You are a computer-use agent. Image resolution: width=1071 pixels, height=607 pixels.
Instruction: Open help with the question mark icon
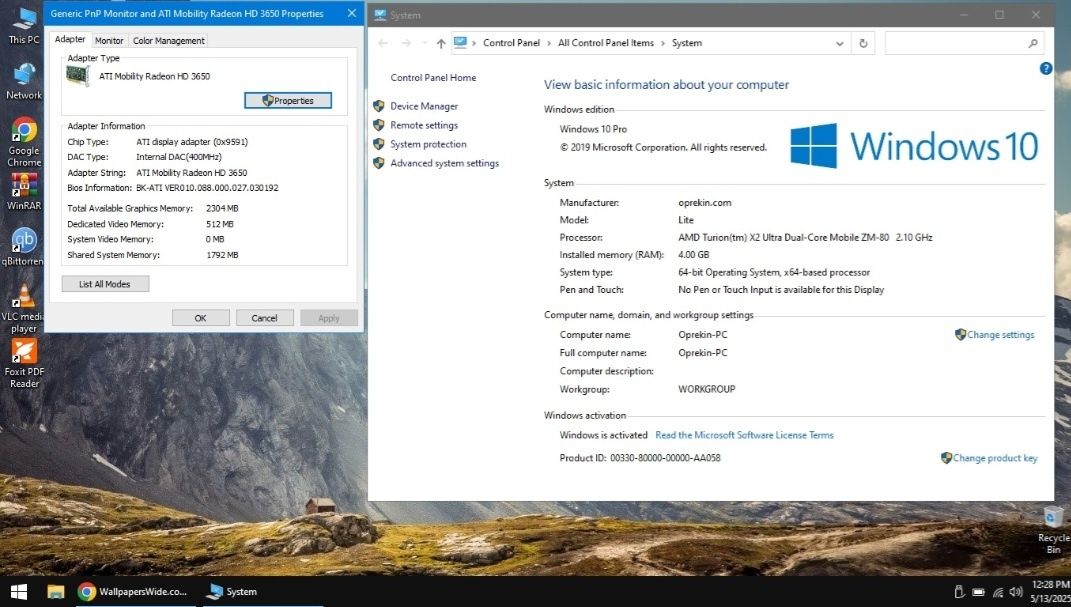pos(1046,68)
